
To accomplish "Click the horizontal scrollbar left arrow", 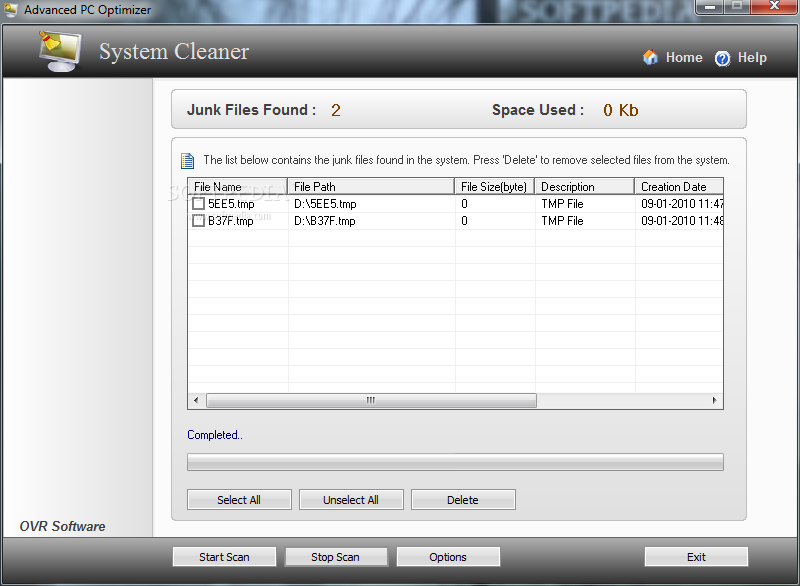I will (x=196, y=400).
